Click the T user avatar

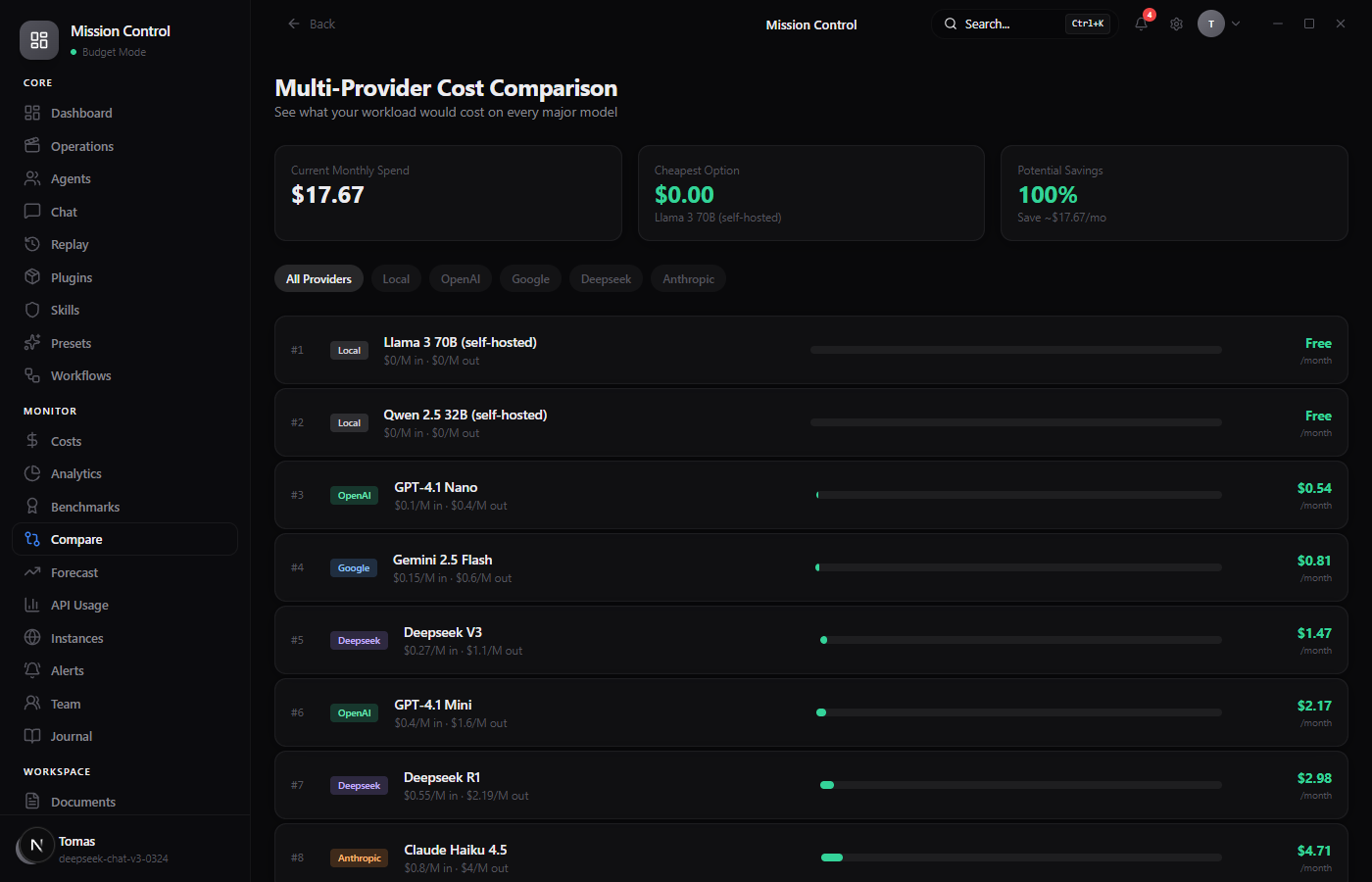coord(1211,24)
